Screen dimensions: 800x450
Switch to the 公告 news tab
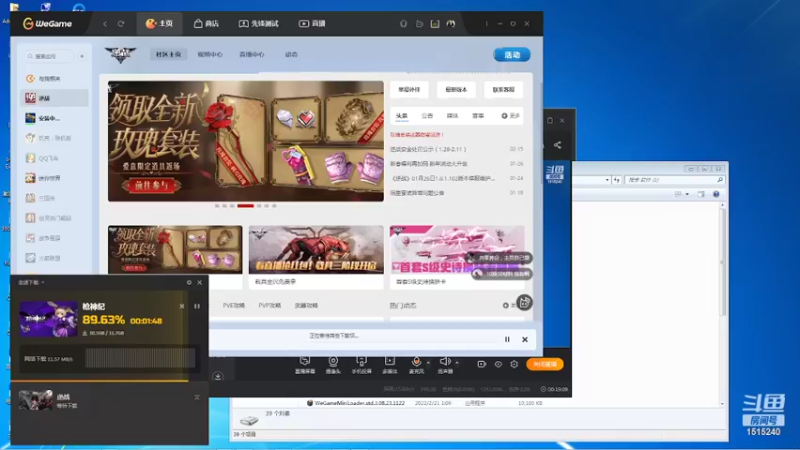pos(427,116)
